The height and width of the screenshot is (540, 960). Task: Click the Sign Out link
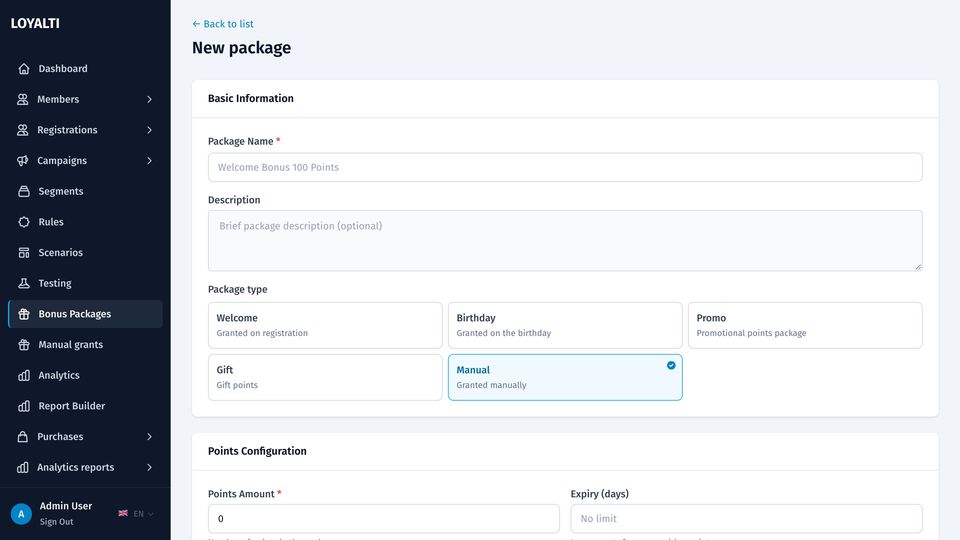click(56, 522)
